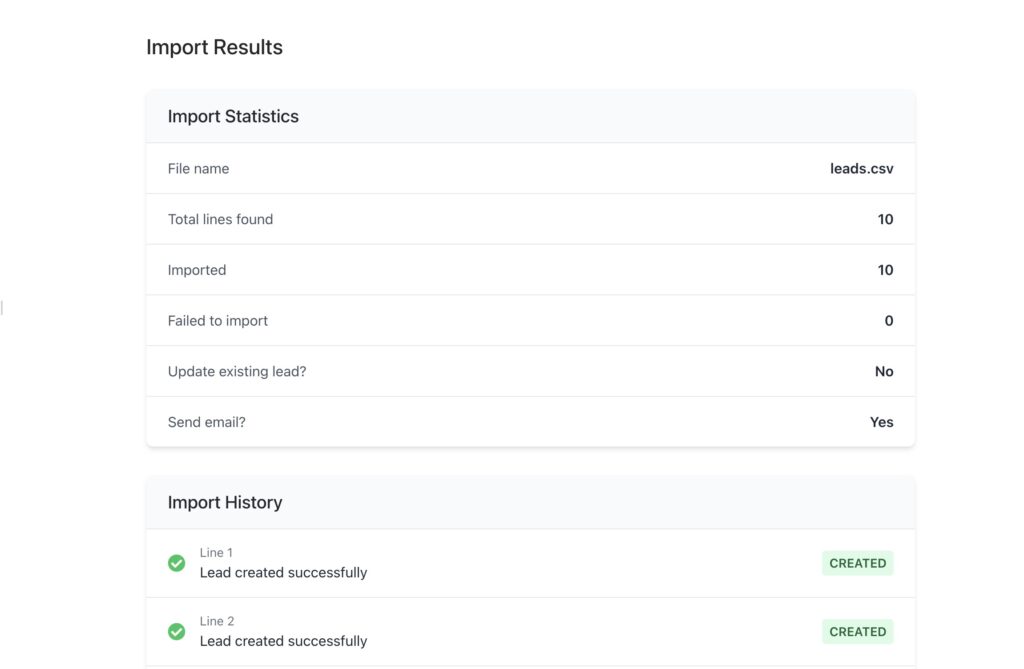
Task: Click the value 10 beside Total lines found
Action: (x=885, y=219)
